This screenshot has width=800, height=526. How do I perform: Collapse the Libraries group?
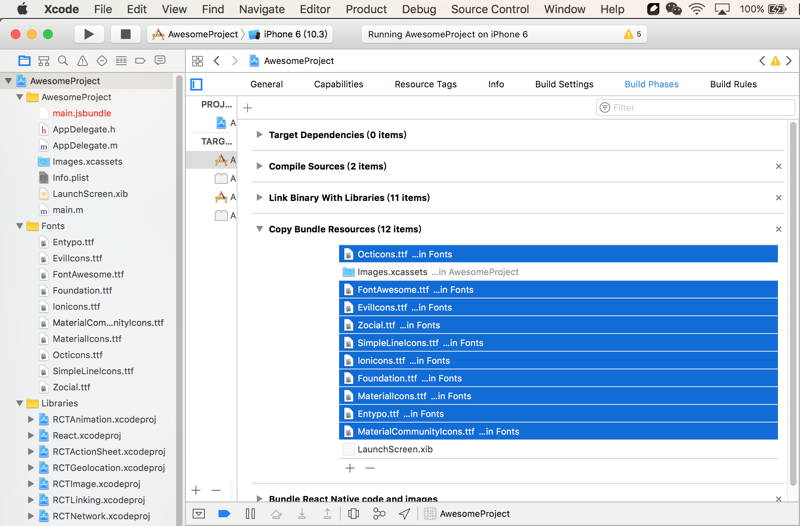click(19, 403)
